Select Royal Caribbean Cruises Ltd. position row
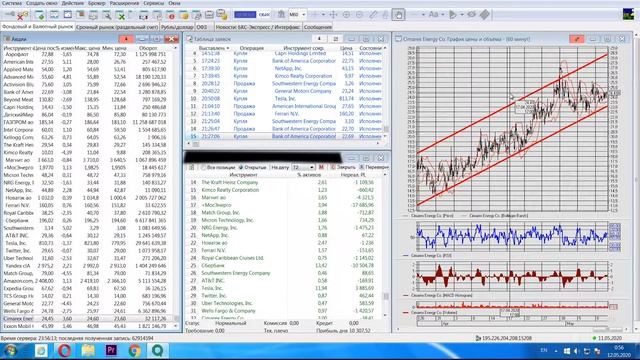 click(284, 258)
